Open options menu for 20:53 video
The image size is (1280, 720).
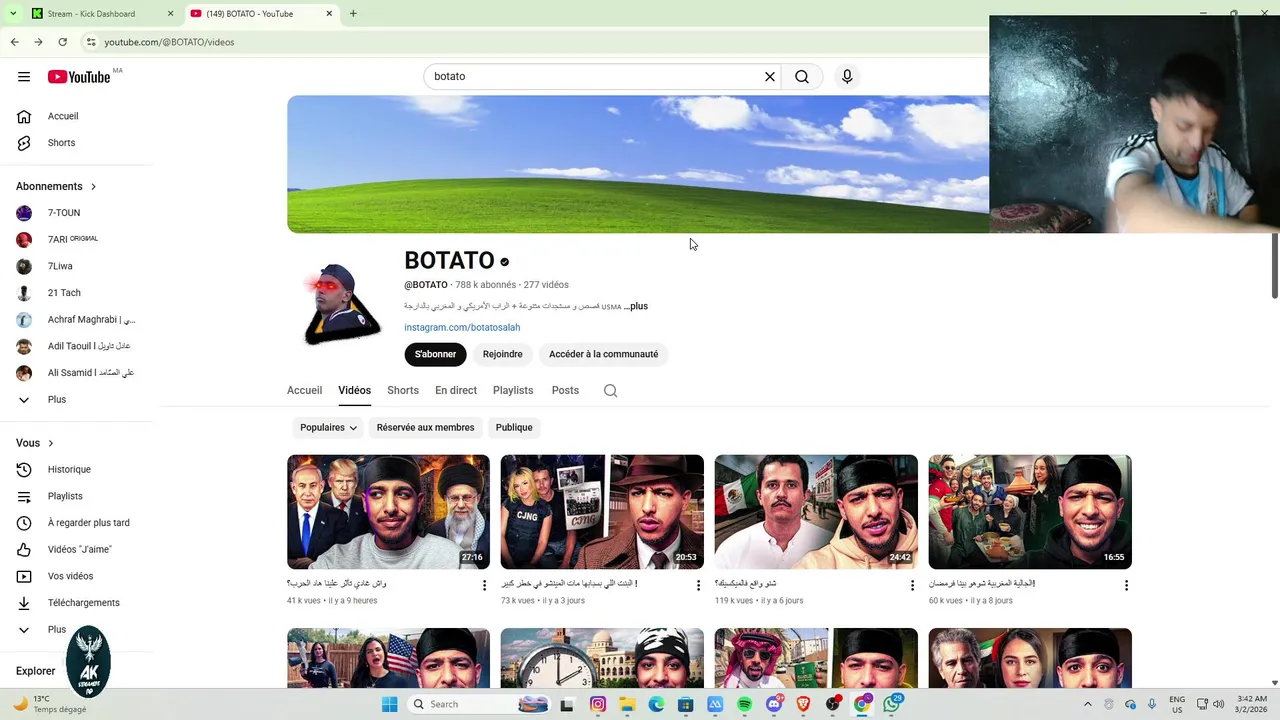click(x=698, y=585)
